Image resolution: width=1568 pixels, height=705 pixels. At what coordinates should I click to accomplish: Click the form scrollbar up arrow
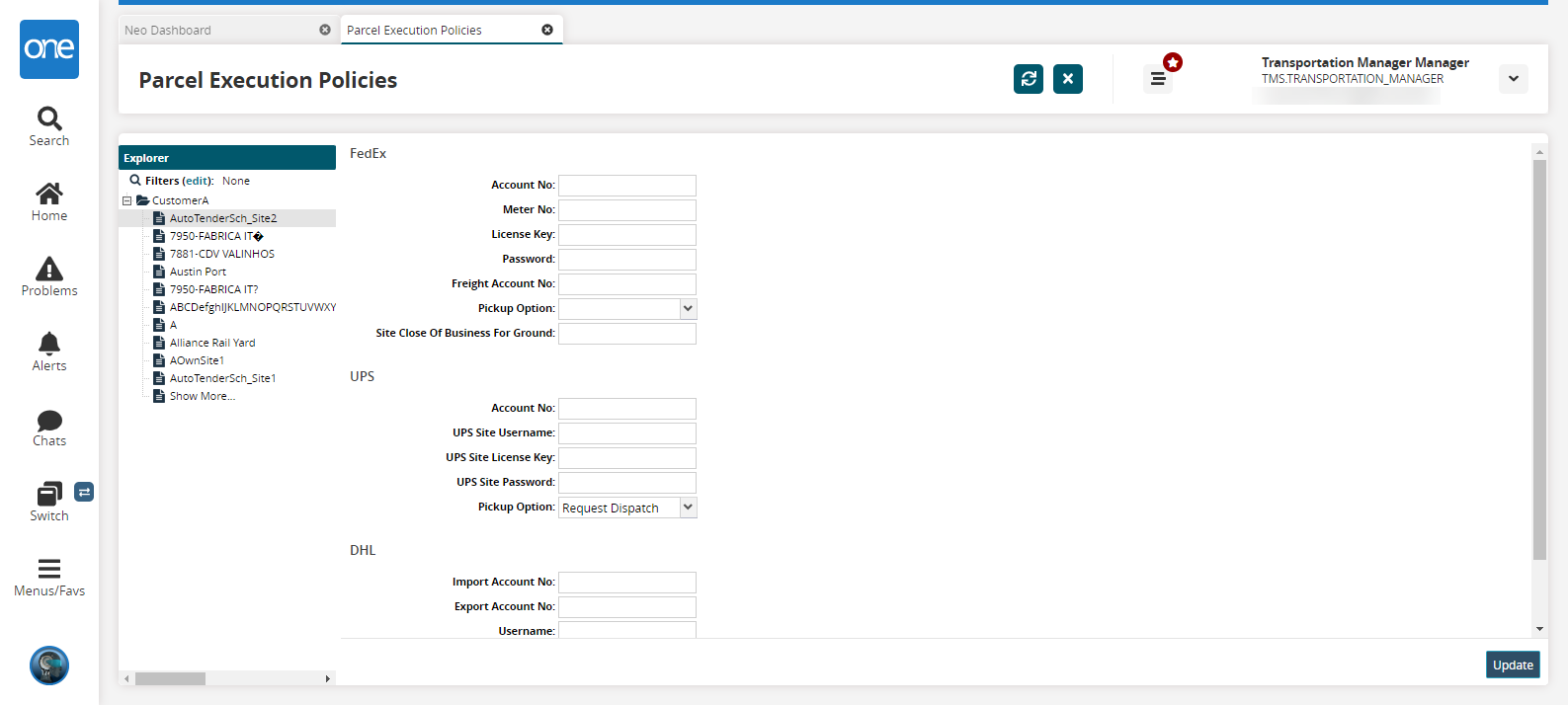[x=1539, y=152]
